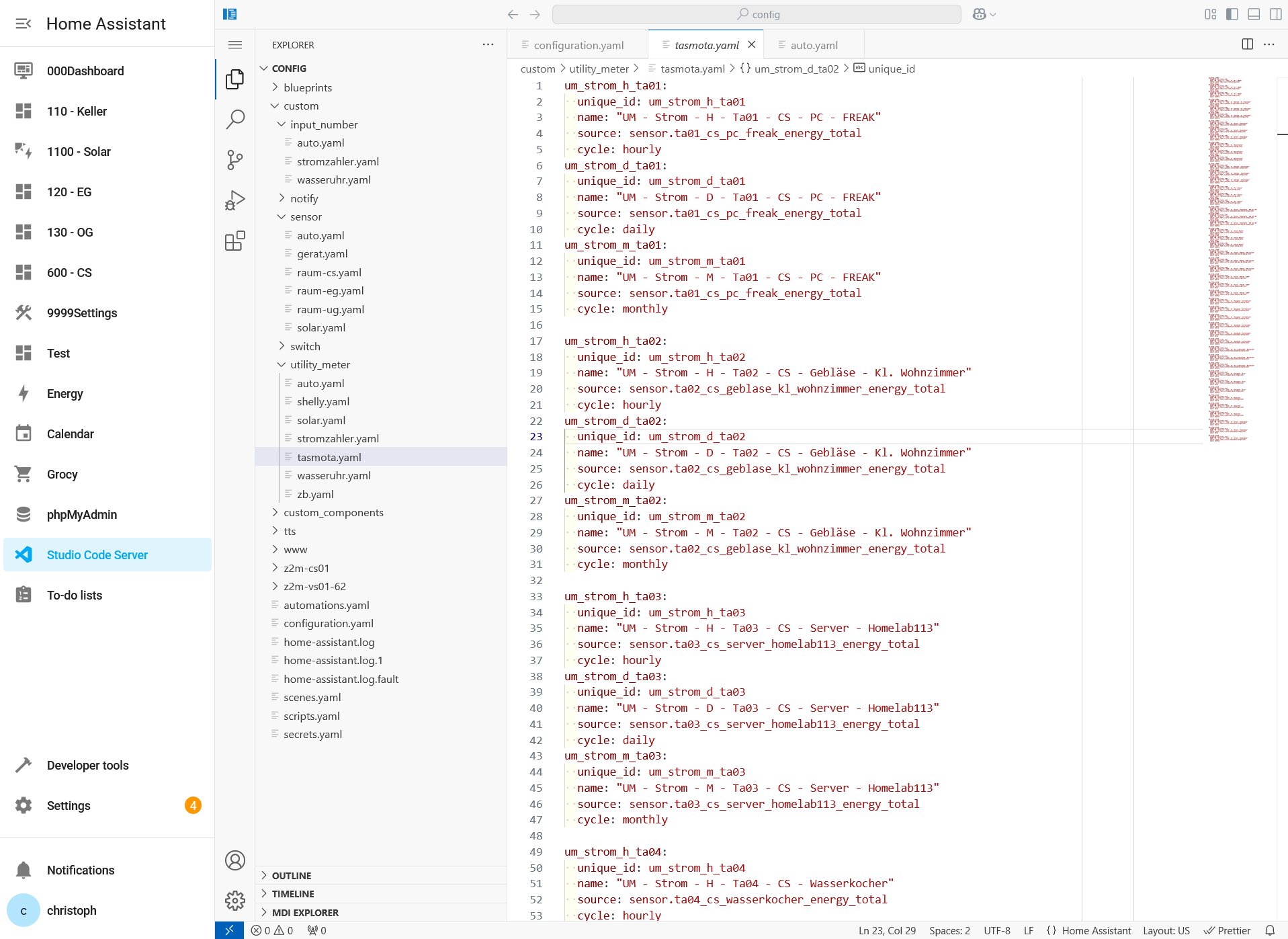This screenshot has height=939, width=1288.
Task: Open the hamburger application menu
Action: [234, 44]
